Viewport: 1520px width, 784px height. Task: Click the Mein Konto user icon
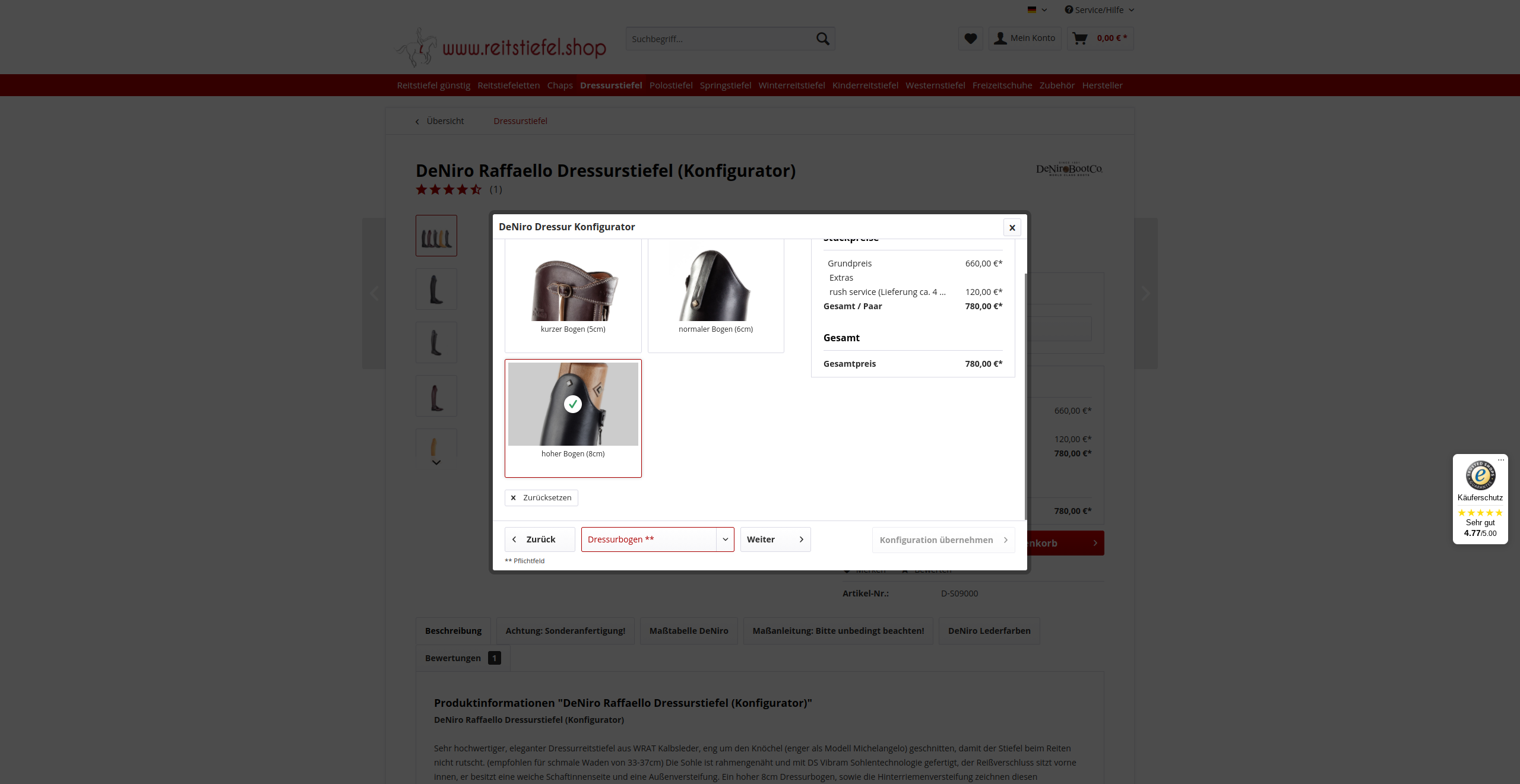1000,39
